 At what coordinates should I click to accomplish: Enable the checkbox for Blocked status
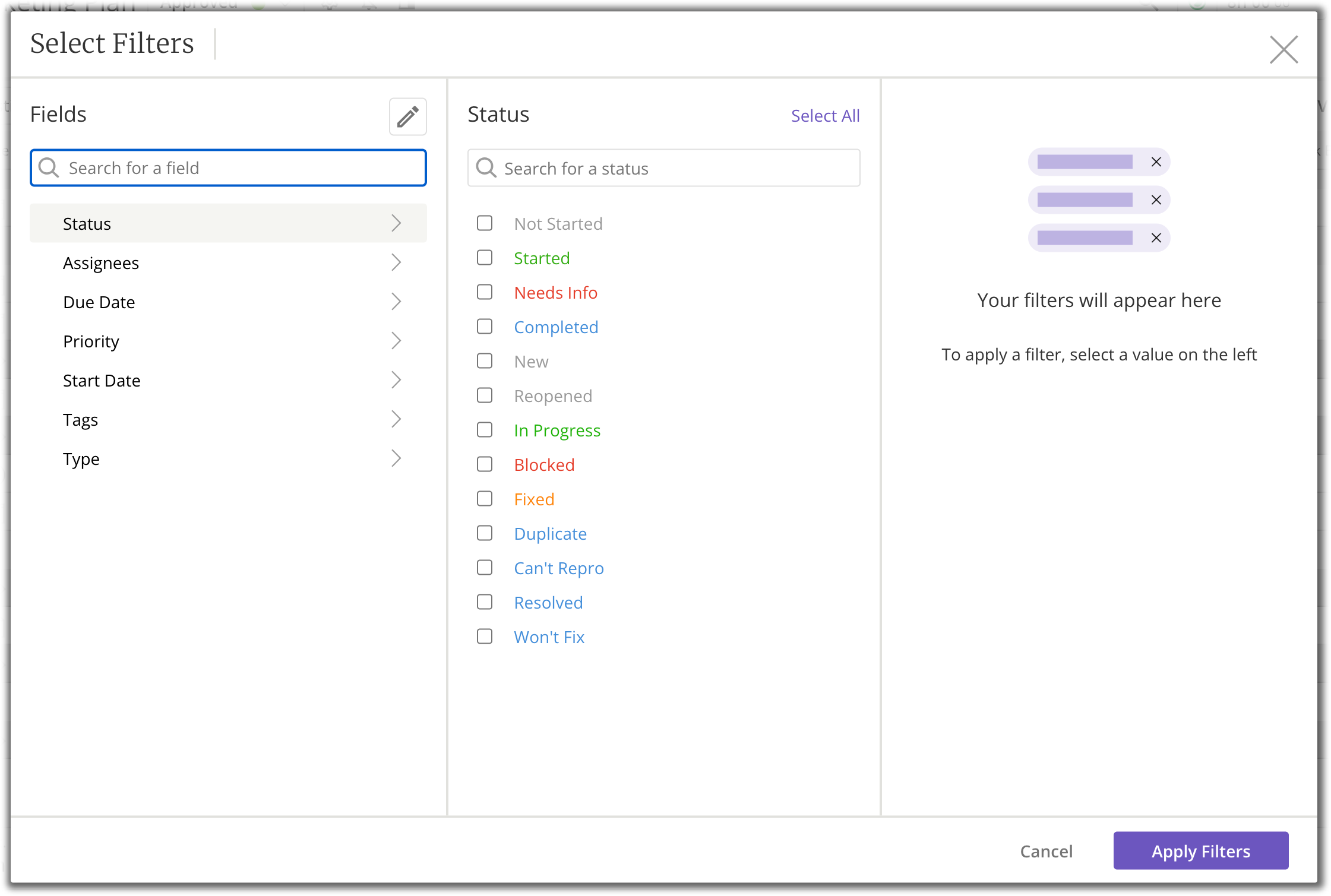485,463
